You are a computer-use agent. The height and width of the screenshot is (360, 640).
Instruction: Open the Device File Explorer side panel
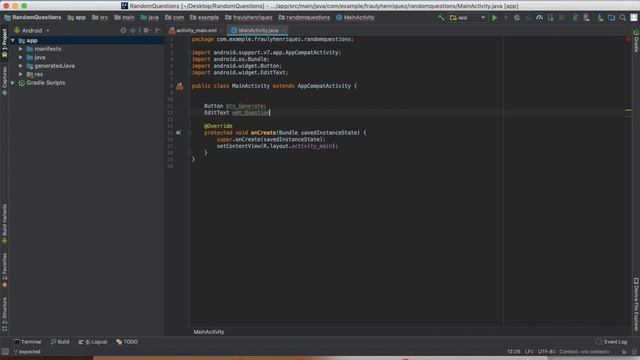pyautogui.click(x=636, y=304)
